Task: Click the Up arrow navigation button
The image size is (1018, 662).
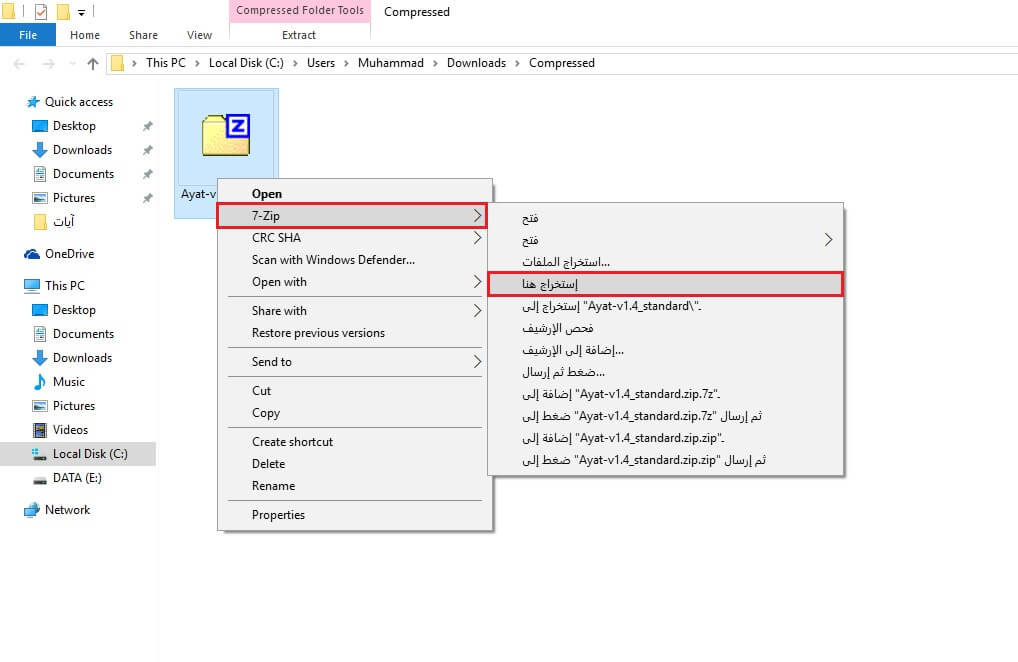Action: (x=93, y=64)
